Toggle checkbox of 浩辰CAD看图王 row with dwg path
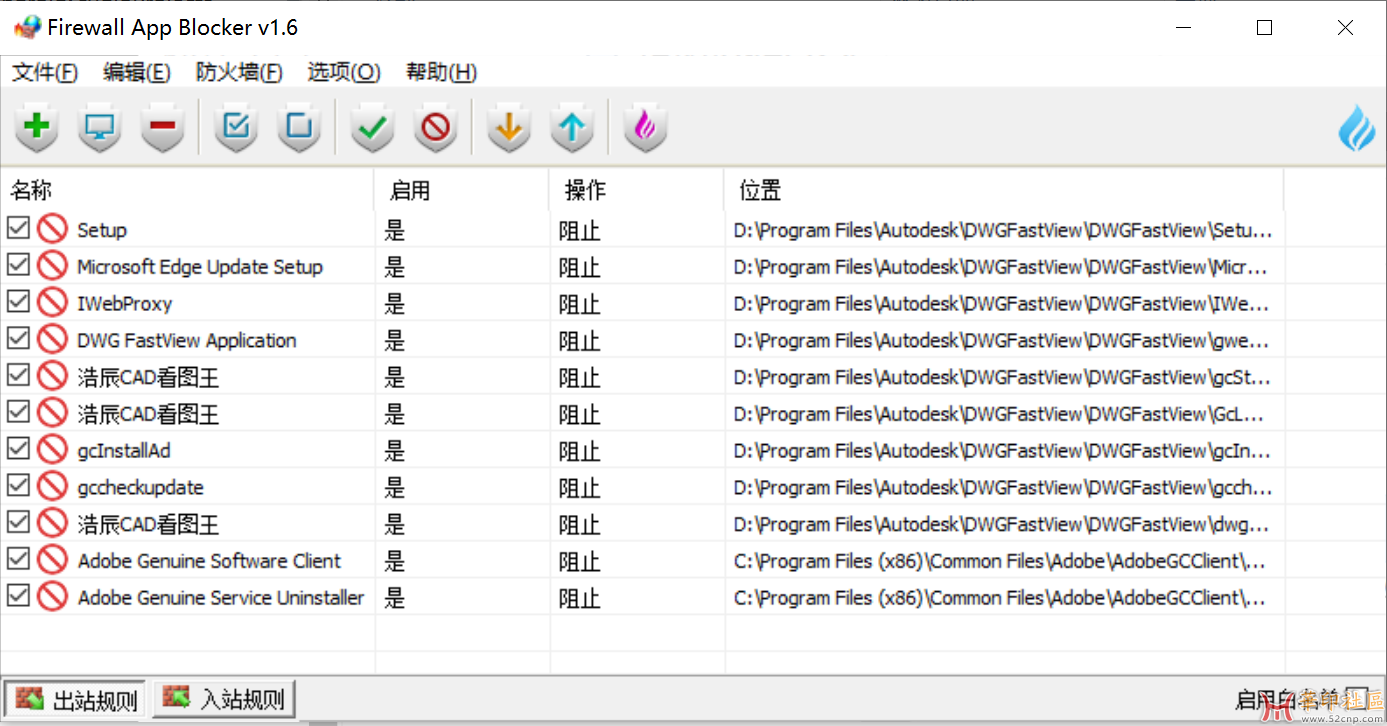This screenshot has width=1387, height=726. point(18,523)
